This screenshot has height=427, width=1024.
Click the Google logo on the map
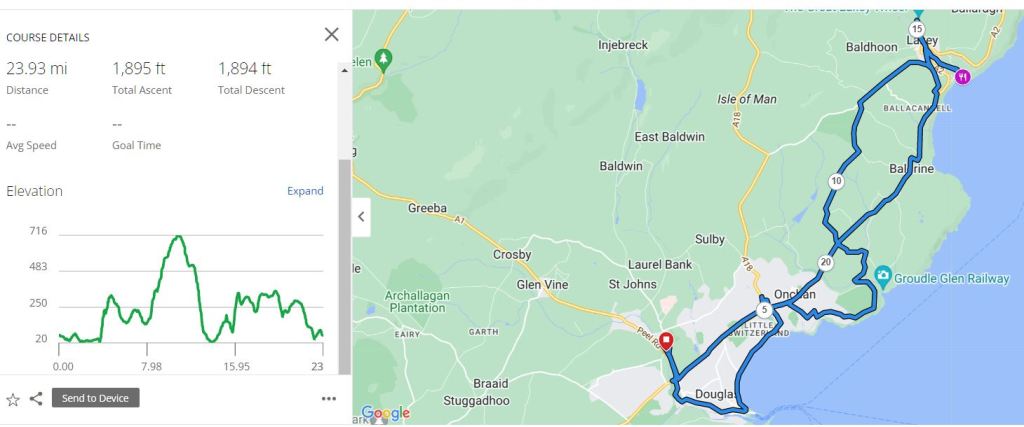pyautogui.click(x=386, y=413)
